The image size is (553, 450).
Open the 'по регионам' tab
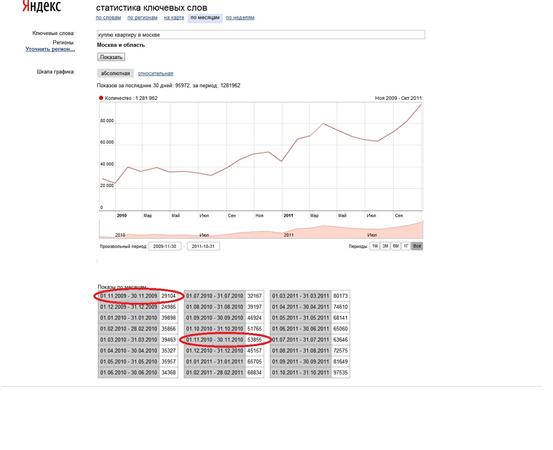pos(142,18)
